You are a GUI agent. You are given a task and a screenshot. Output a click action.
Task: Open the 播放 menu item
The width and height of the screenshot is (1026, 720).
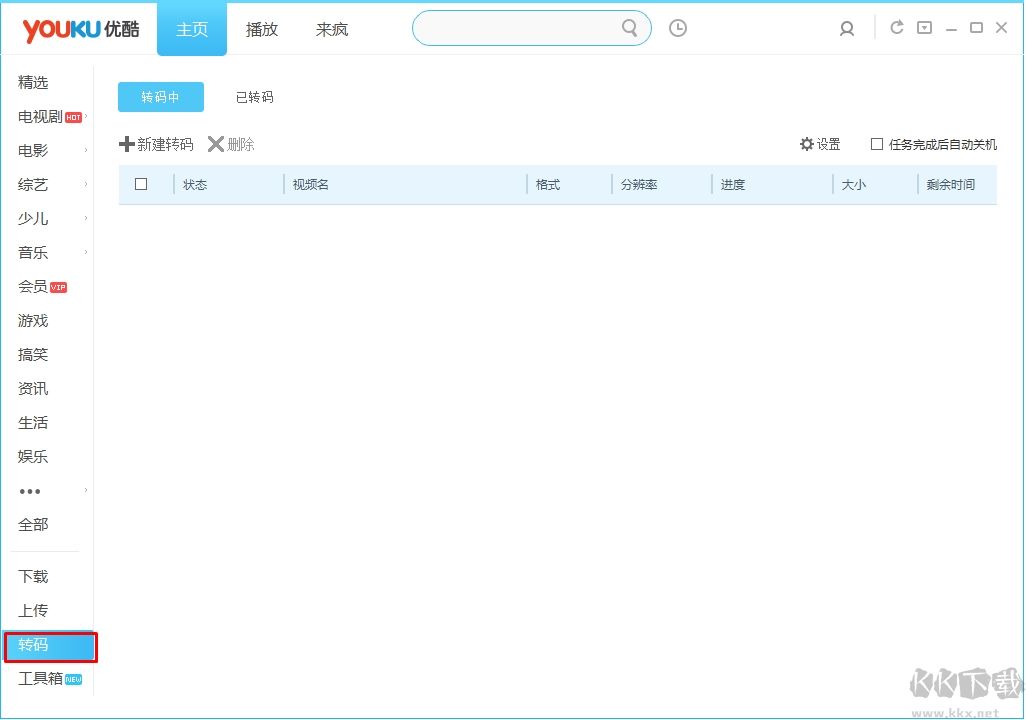pyautogui.click(x=261, y=30)
